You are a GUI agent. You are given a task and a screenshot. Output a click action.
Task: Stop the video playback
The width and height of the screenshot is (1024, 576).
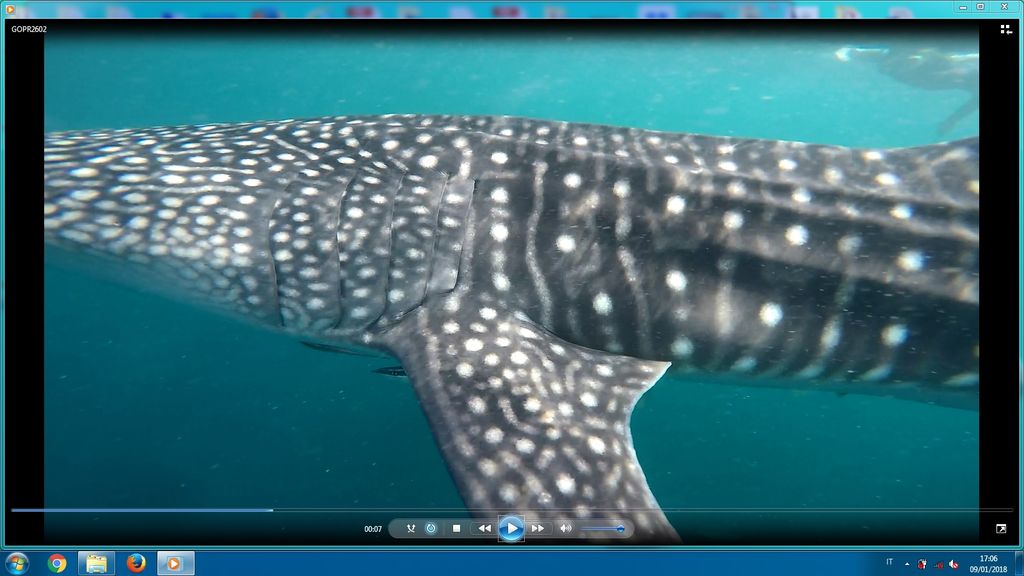[x=456, y=528]
